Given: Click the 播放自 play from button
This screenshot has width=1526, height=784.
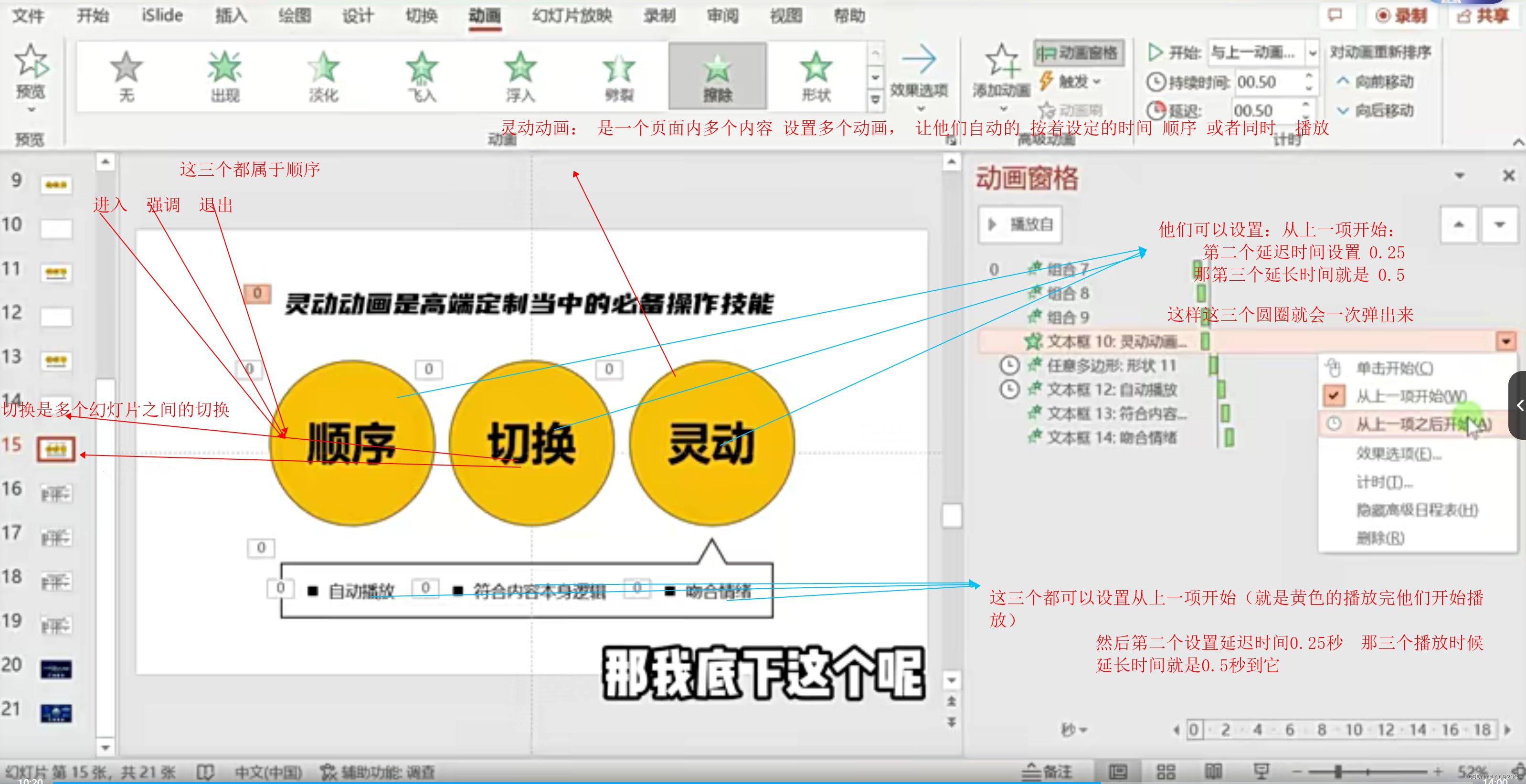Looking at the screenshot, I should (x=1020, y=224).
